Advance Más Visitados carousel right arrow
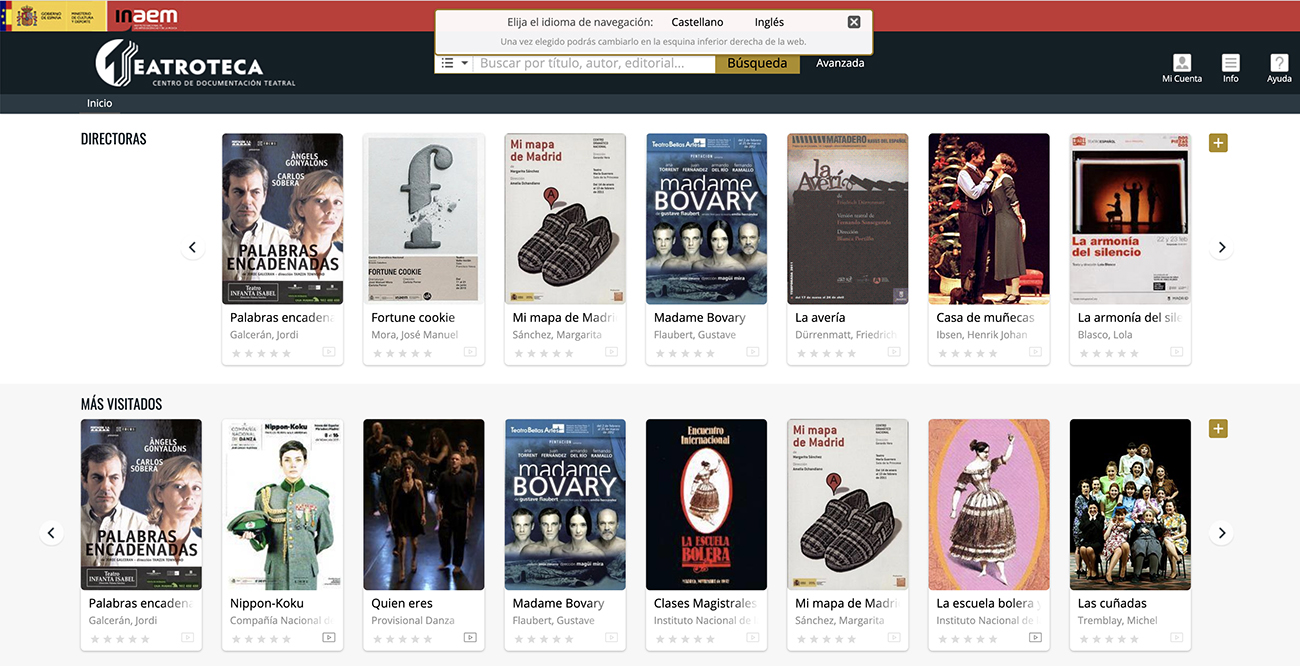This screenshot has width=1300, height=666. [x=1220, y=533]
